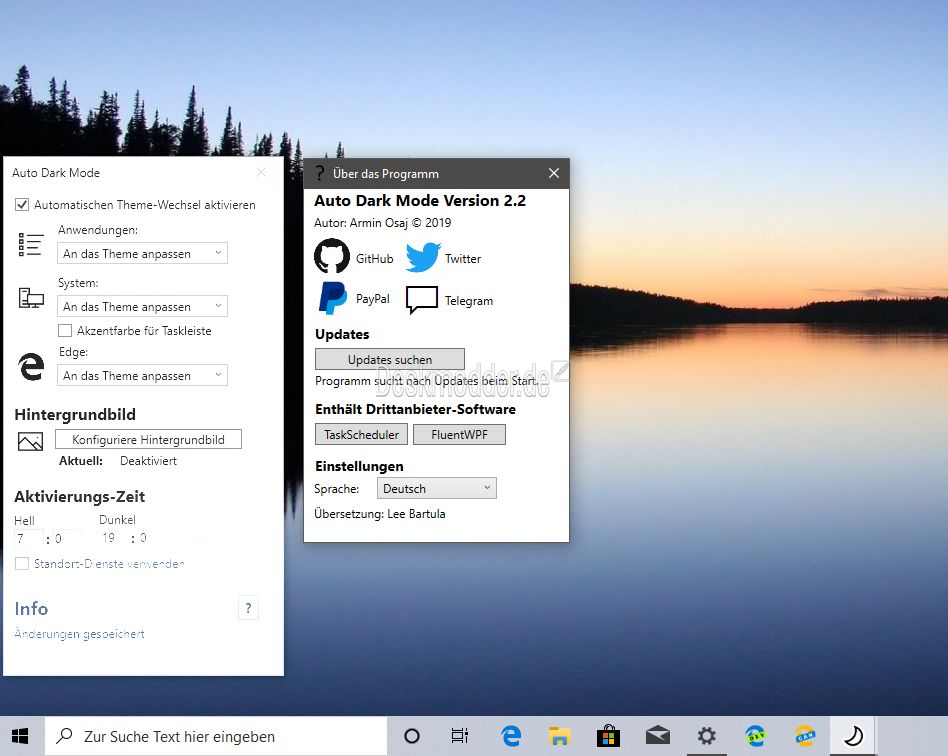Viewport: 948px width, 756px height.
Task: Open the Sprache language dropdown
Action: point(437,488)
